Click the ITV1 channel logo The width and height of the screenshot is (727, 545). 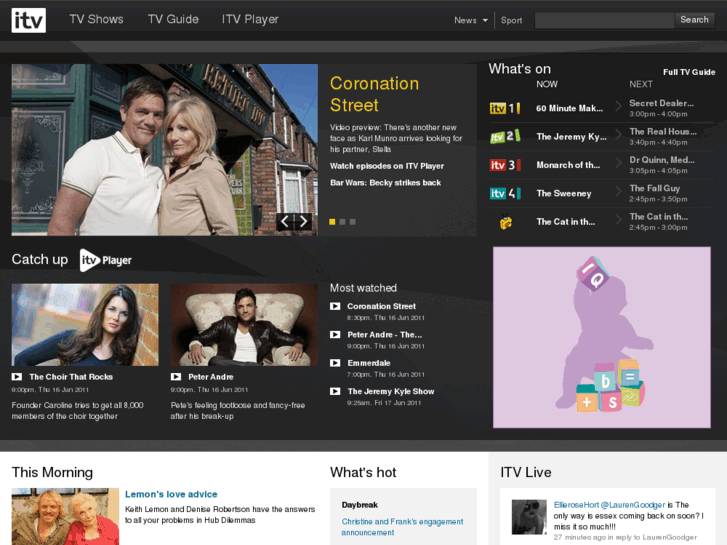coord(505,109)
